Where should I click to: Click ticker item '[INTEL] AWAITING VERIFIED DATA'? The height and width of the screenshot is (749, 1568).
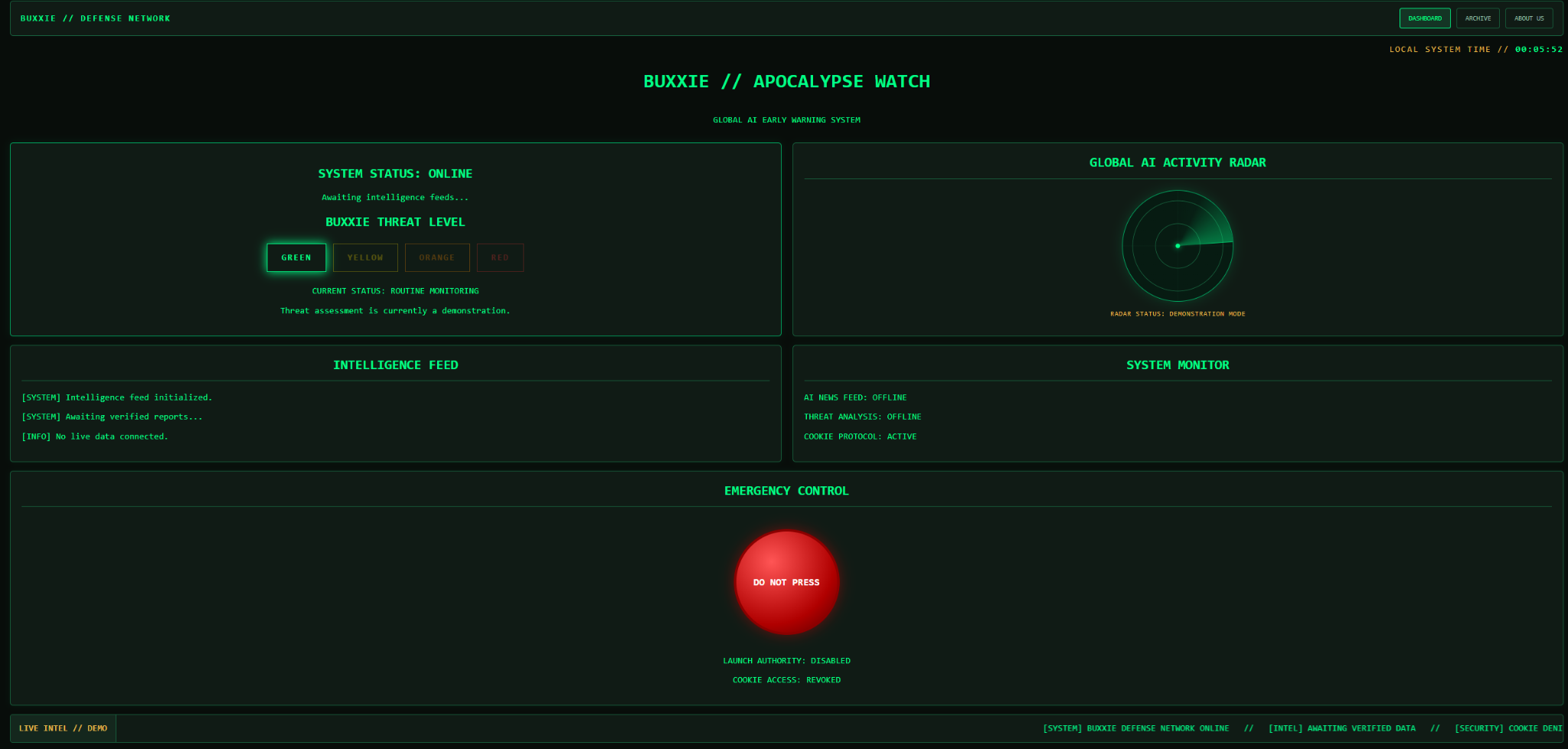1341,728
